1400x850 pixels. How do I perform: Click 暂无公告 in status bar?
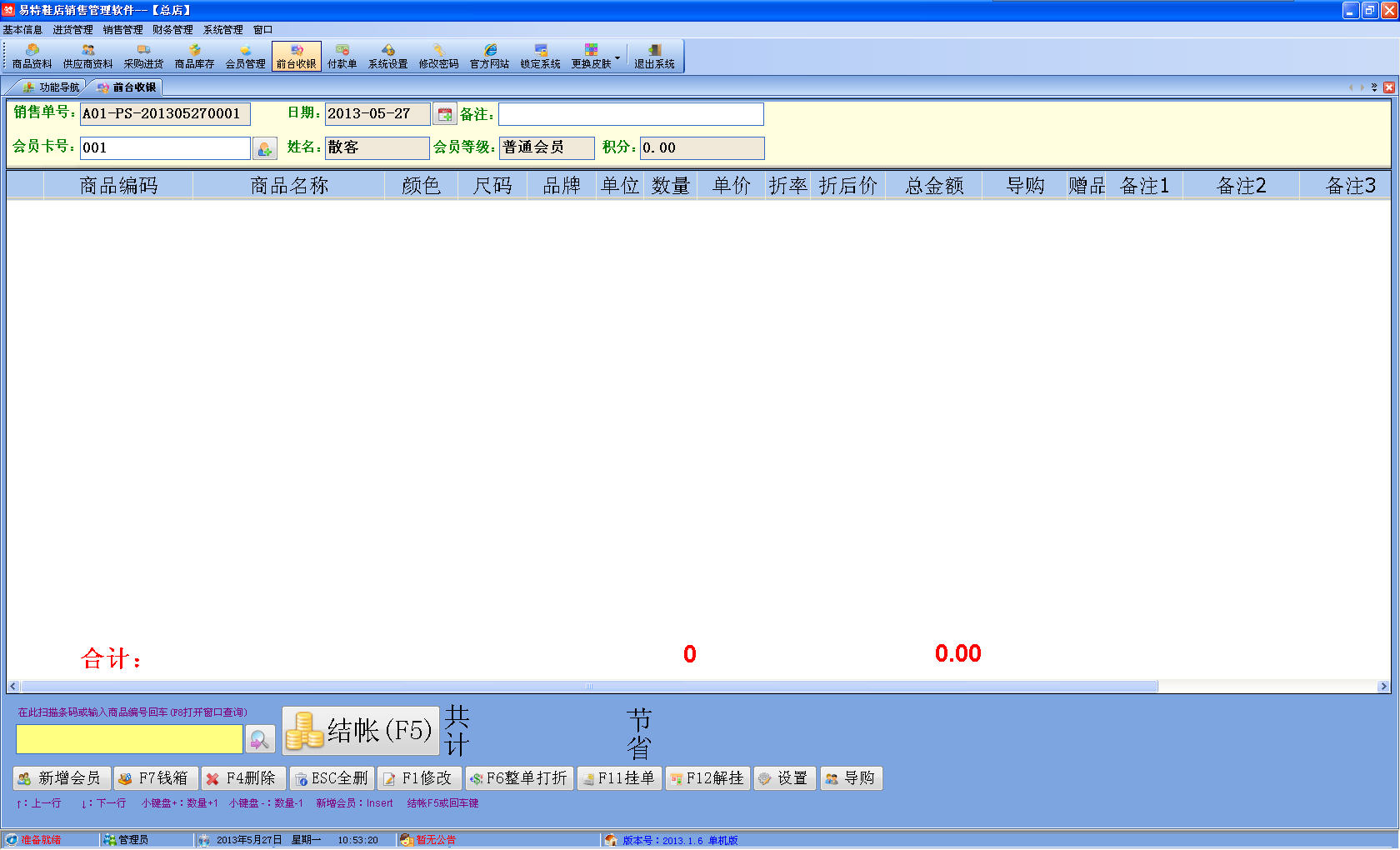pyautogui.click(x=435, y=840)
